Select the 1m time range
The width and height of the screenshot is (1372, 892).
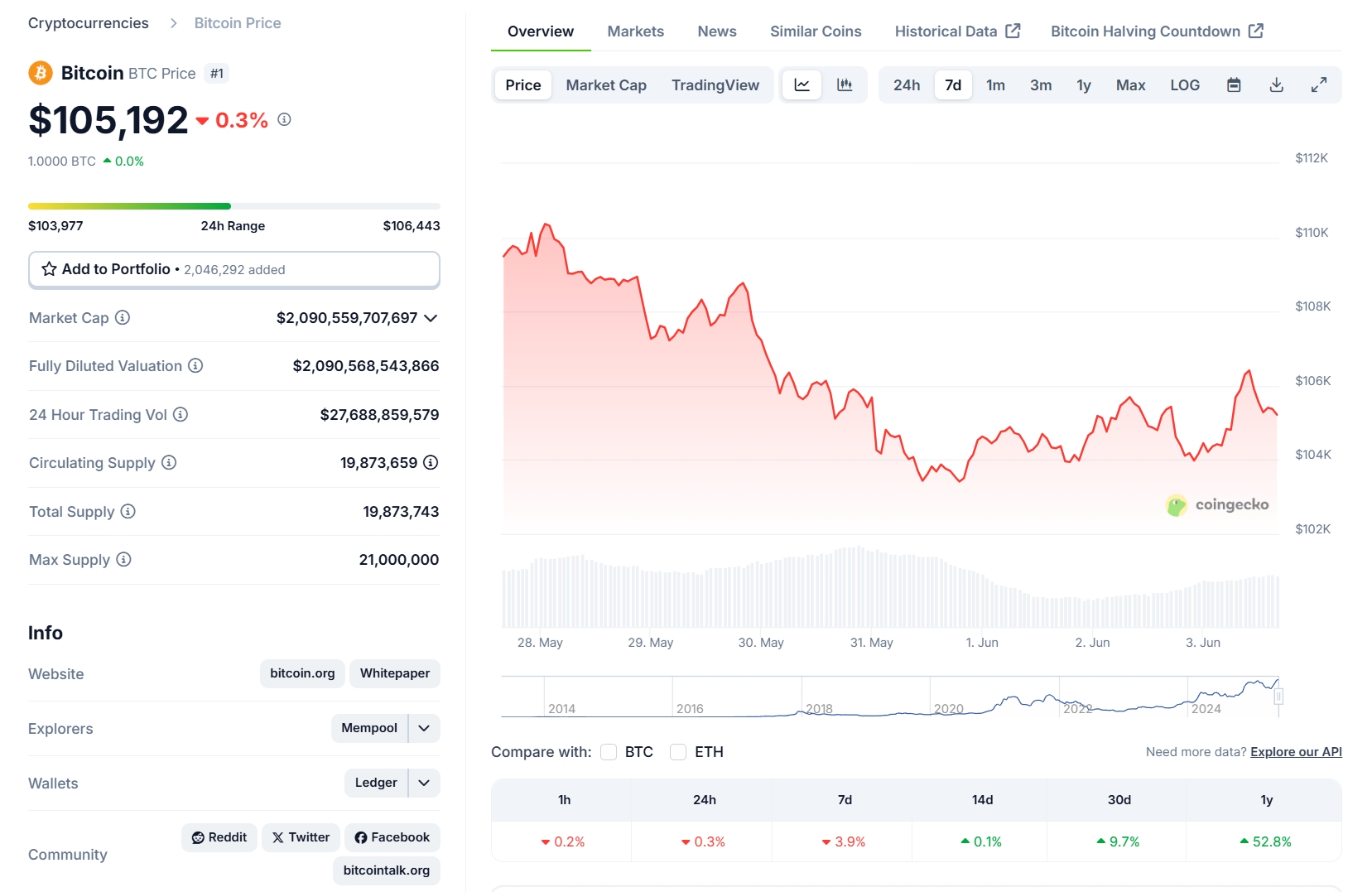point(995,84)
